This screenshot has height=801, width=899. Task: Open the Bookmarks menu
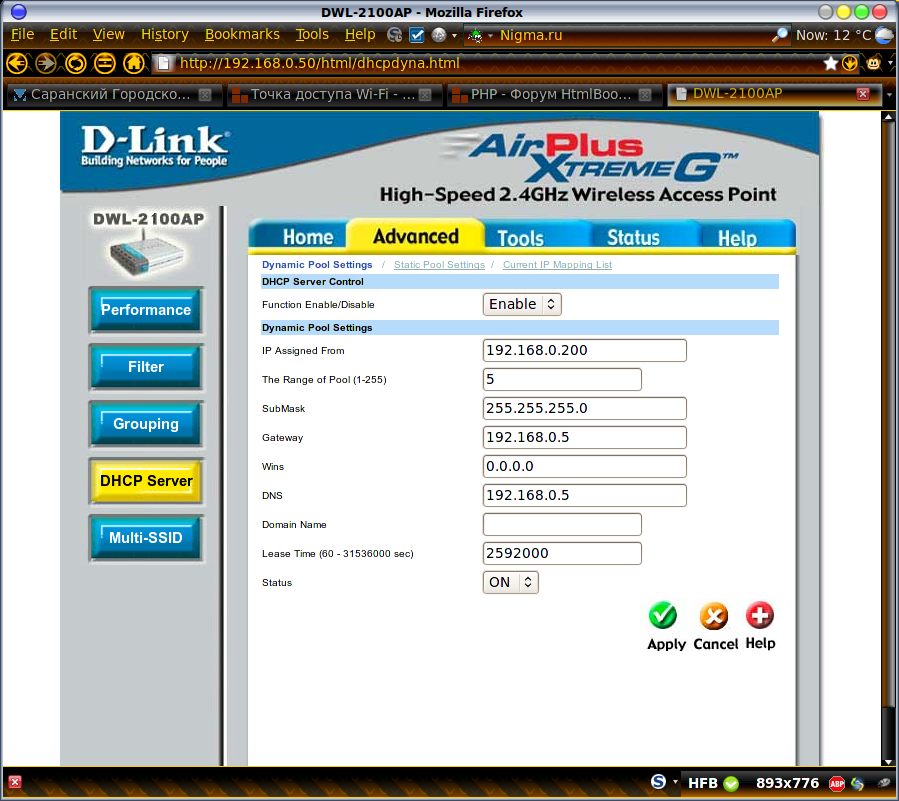(x=242, y=35)
